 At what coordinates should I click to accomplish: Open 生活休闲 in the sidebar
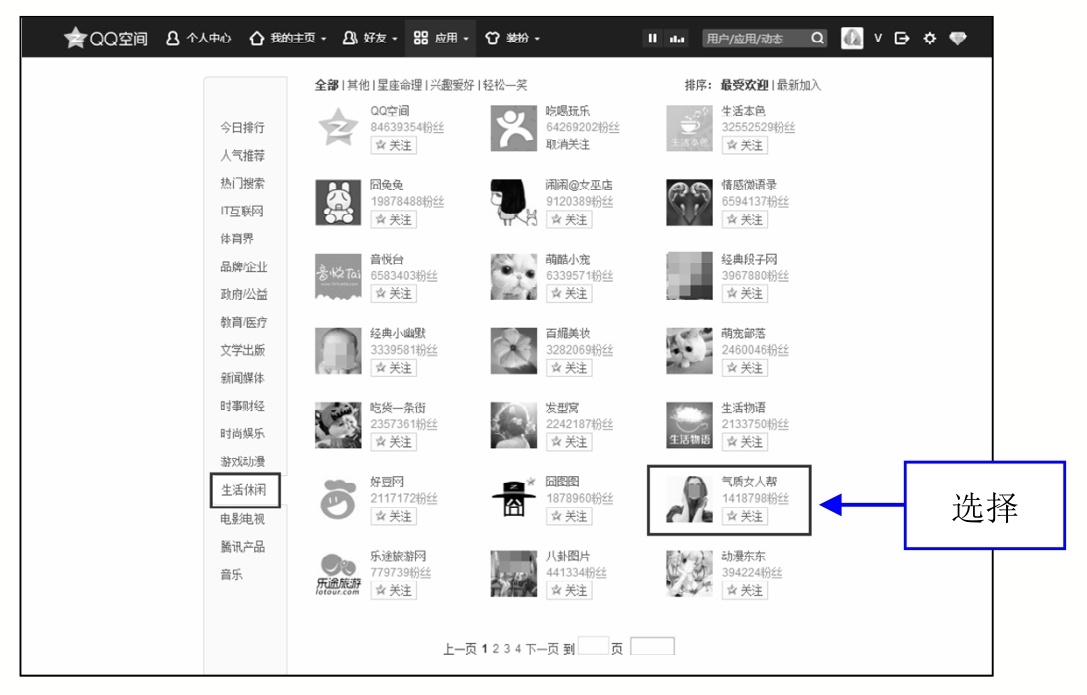pyautogui.click(x=243, y=490)
